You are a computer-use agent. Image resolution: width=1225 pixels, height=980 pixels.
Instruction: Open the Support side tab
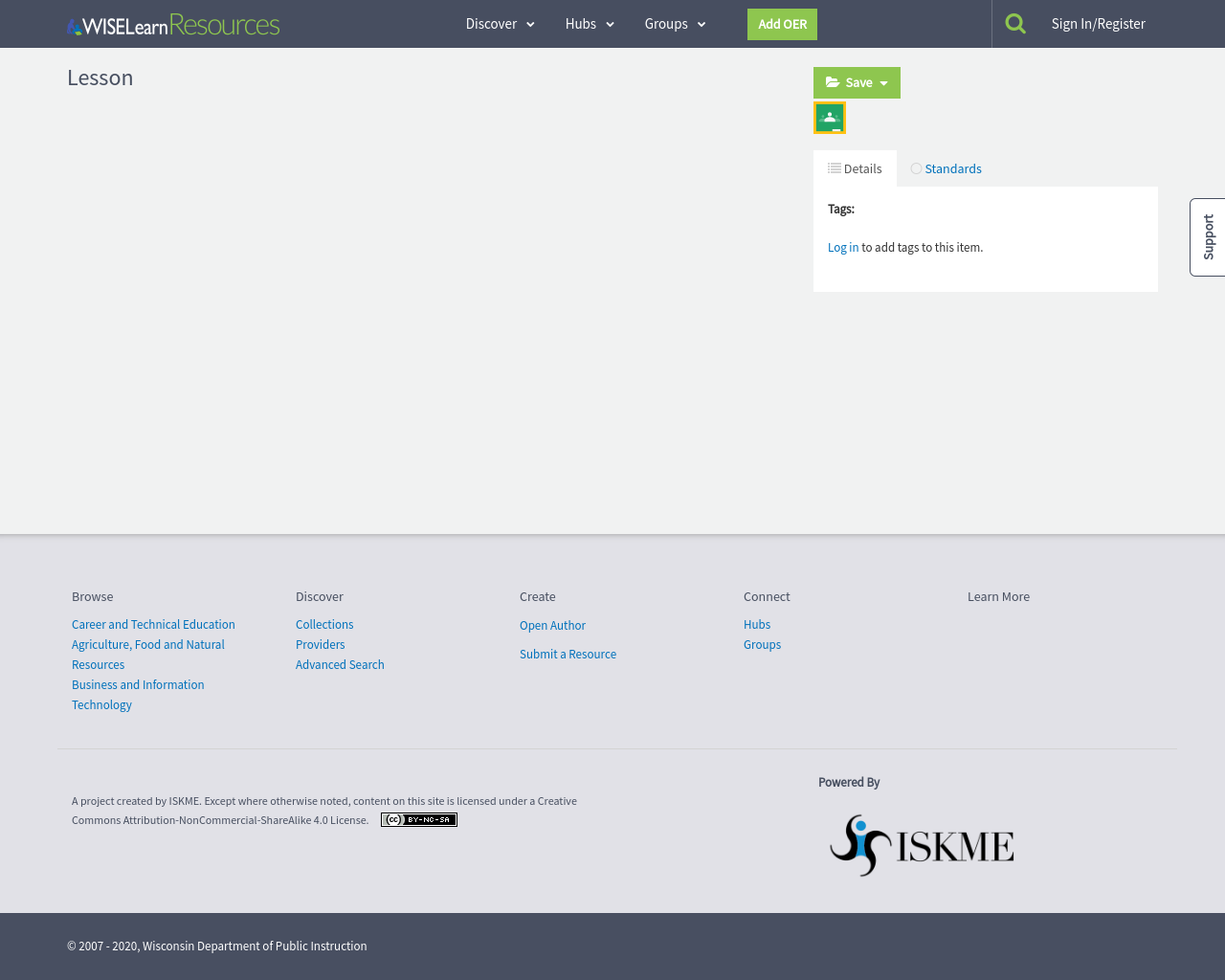1208,237
